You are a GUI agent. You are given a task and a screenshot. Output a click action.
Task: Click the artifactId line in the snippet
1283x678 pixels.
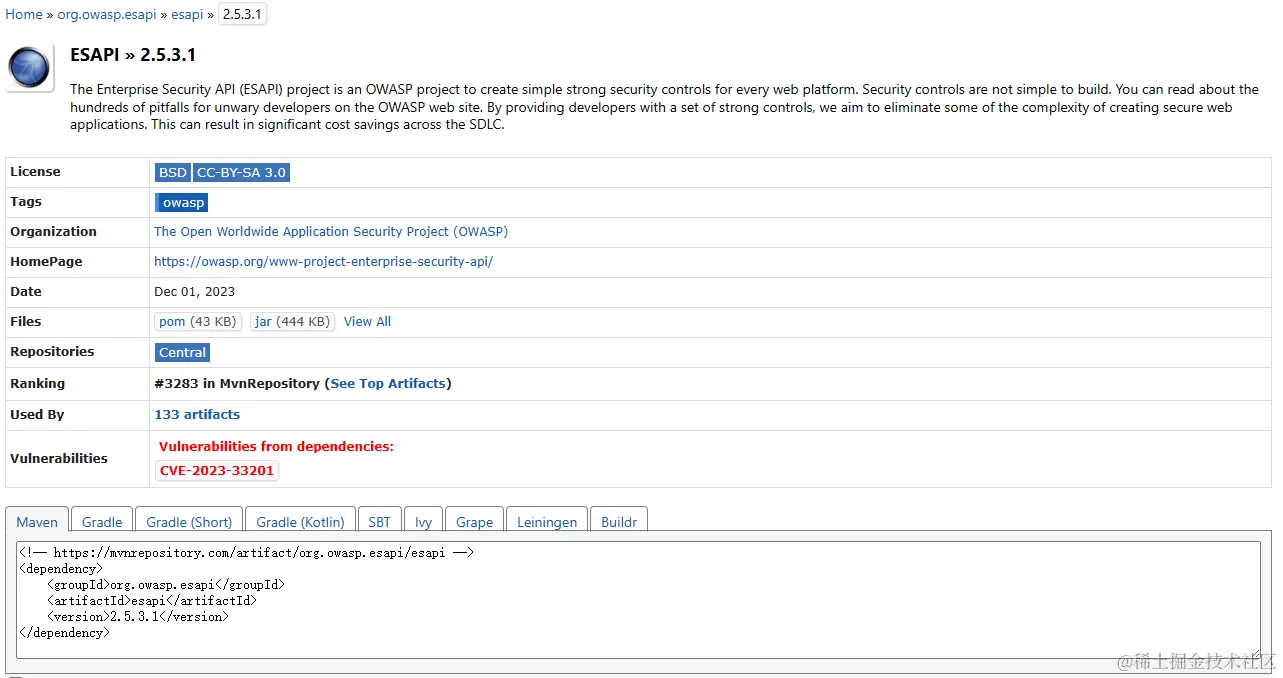[x=152, y=600]
